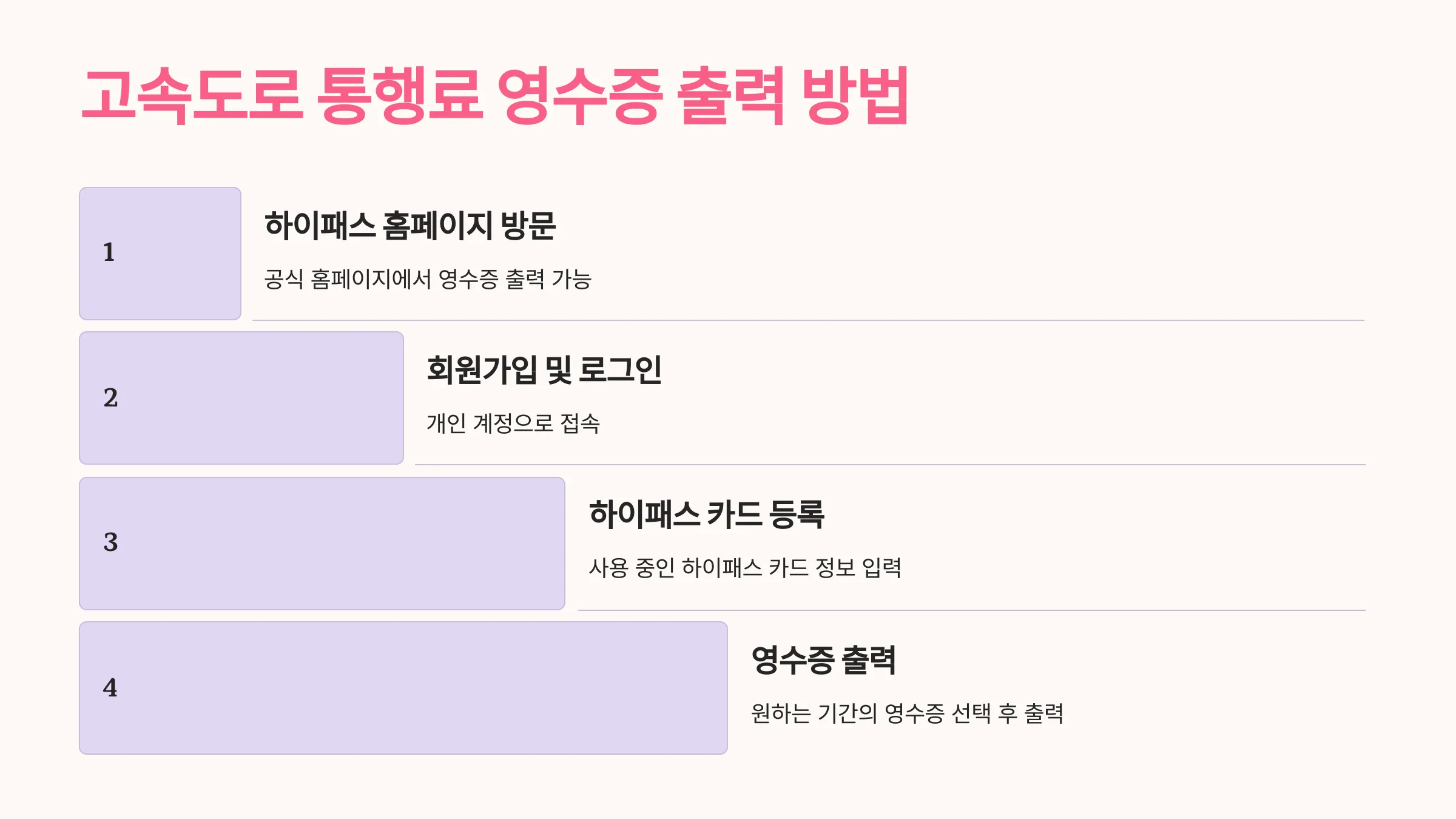Click the number 3 label

tap(110, 542)
